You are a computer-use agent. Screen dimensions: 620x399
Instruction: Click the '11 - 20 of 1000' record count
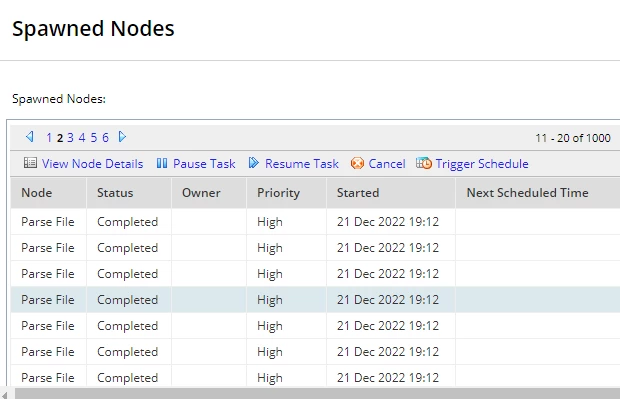click(x=573, y=138)
